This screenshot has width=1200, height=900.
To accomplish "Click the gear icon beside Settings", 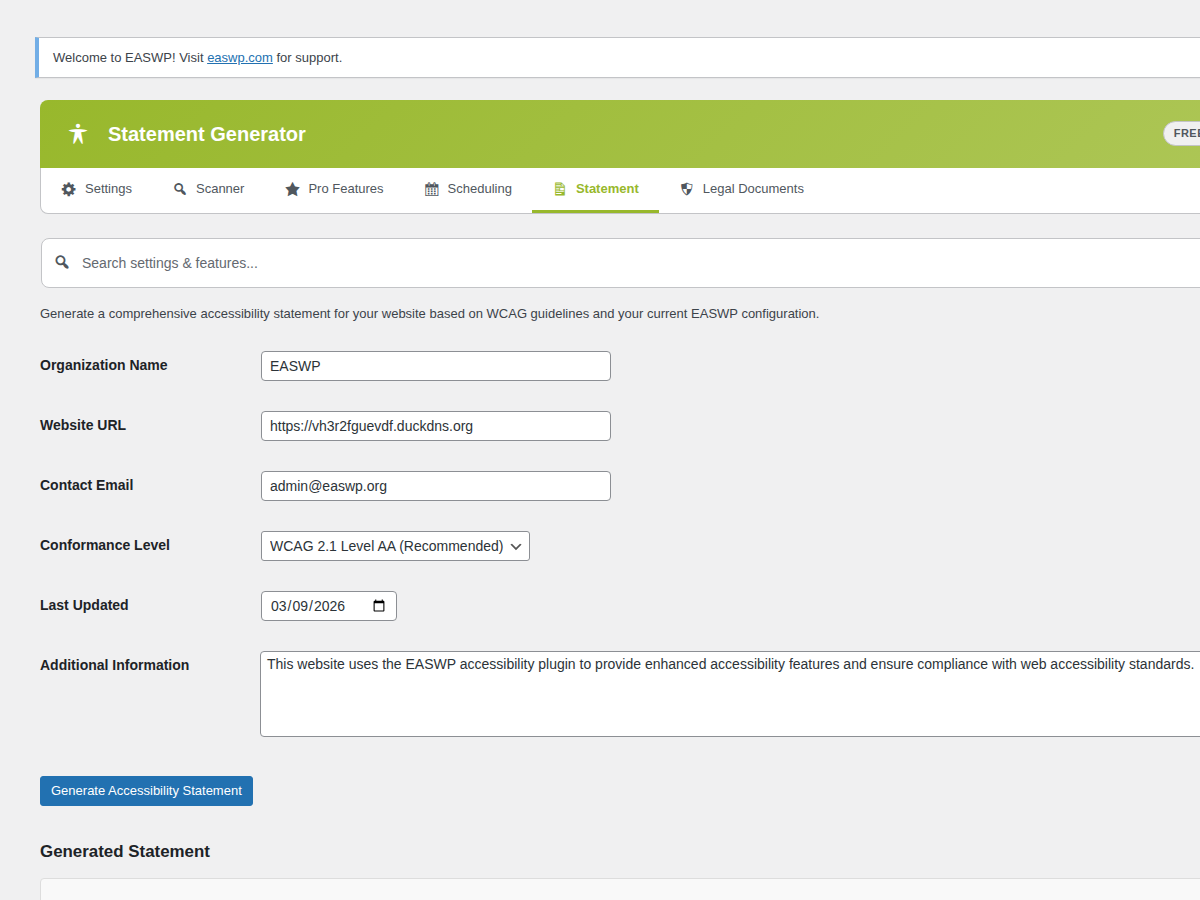I will pyautogui.click(x=68, y=189).
